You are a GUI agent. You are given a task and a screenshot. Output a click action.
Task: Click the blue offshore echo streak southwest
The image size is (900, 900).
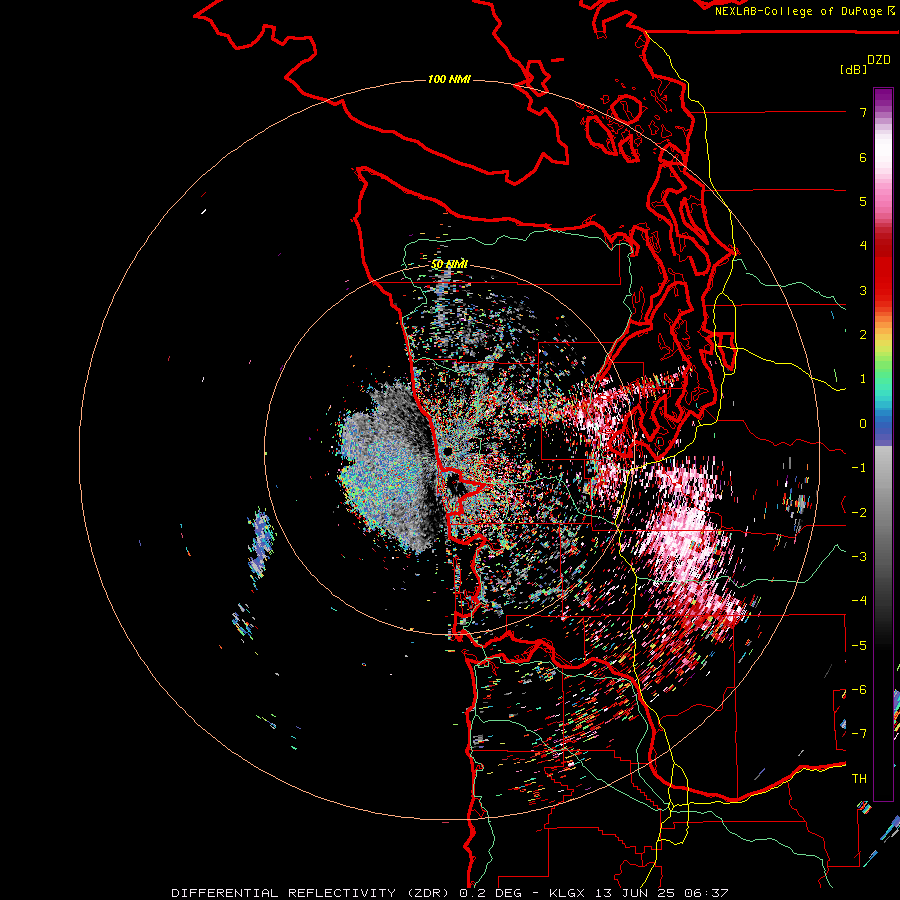(x=261, y=542)
